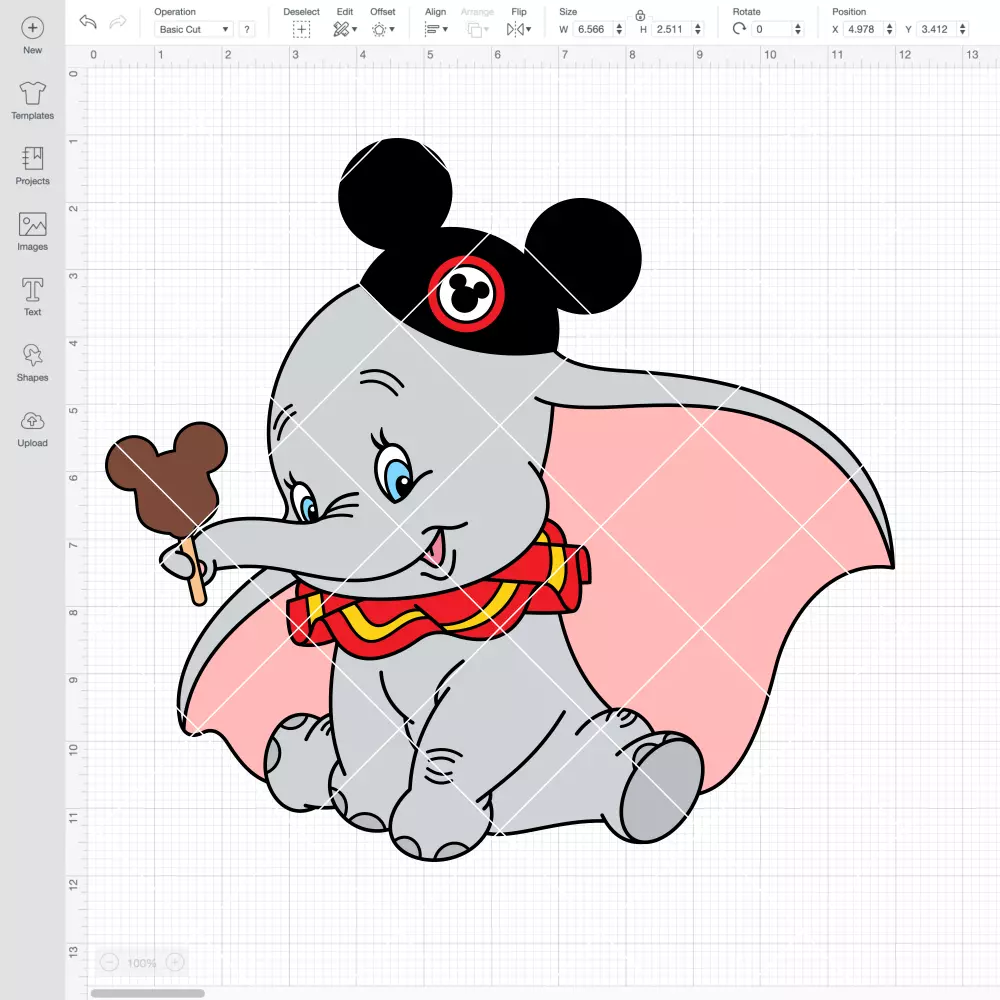Click the X position field
The height and width of the screenshot is (1000, 1000).
pyautogui.click(x=863, y=29)
